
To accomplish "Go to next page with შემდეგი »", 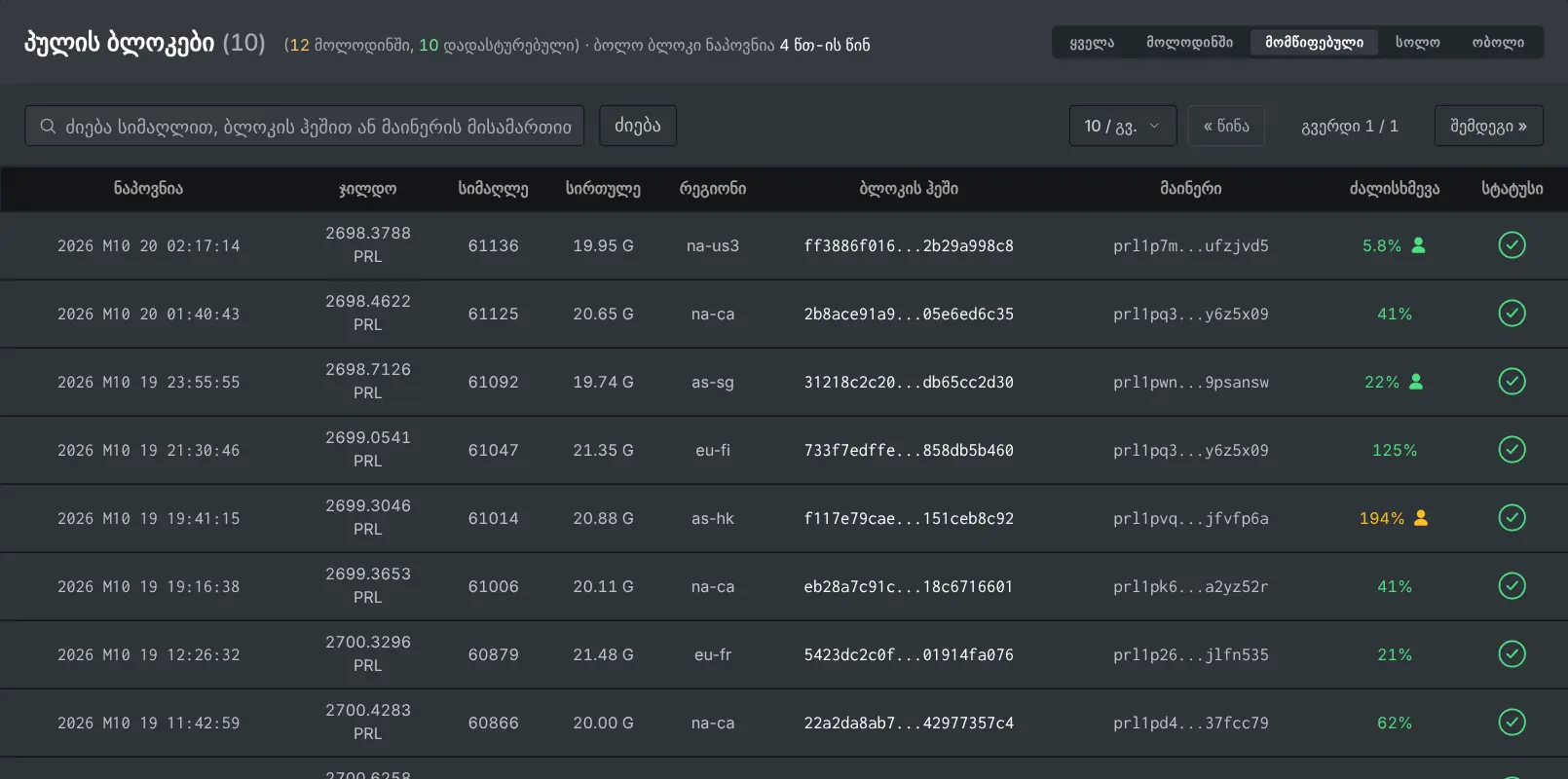I will tap(1489, 126).
